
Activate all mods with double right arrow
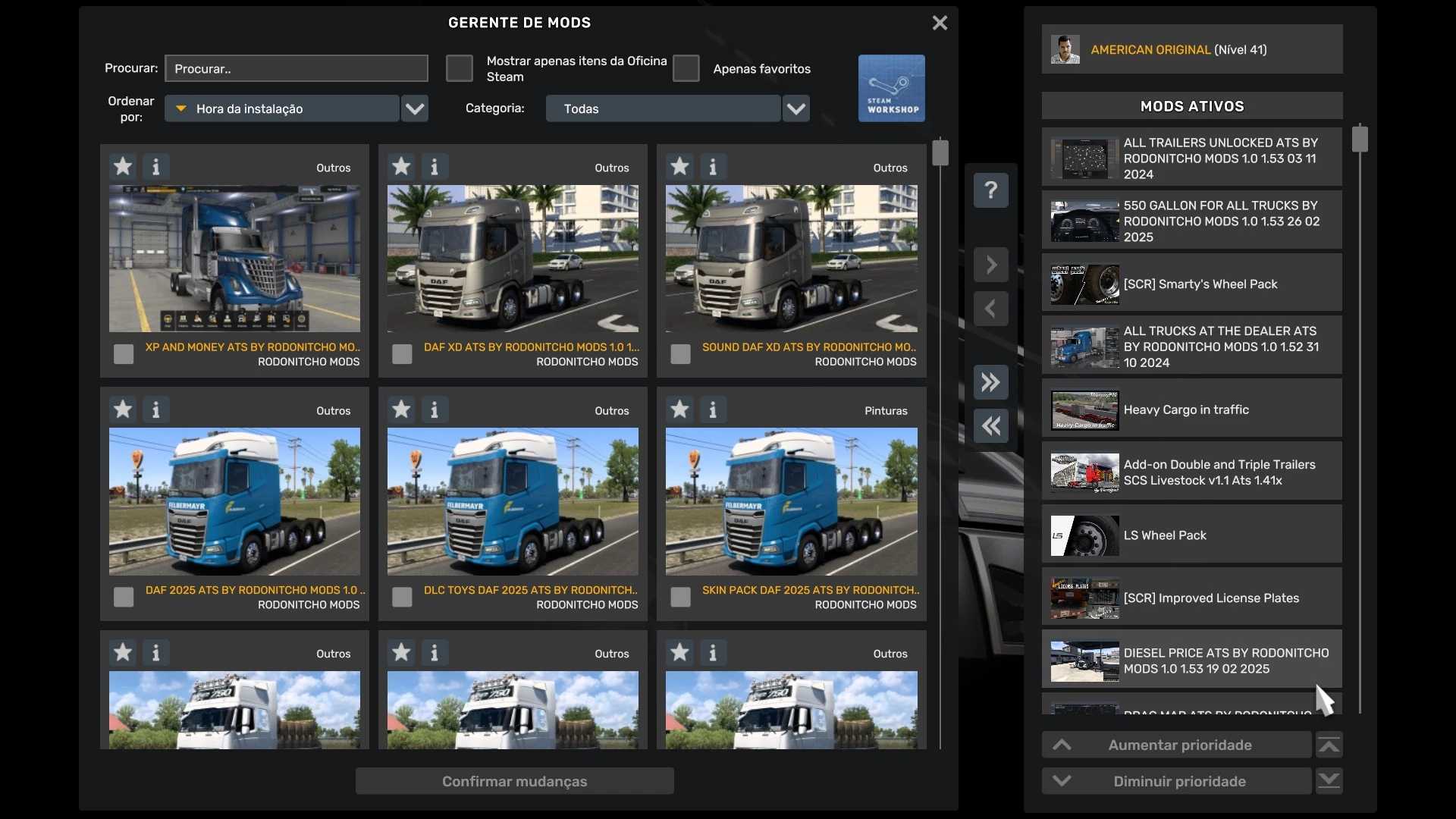tap(990, 382)
